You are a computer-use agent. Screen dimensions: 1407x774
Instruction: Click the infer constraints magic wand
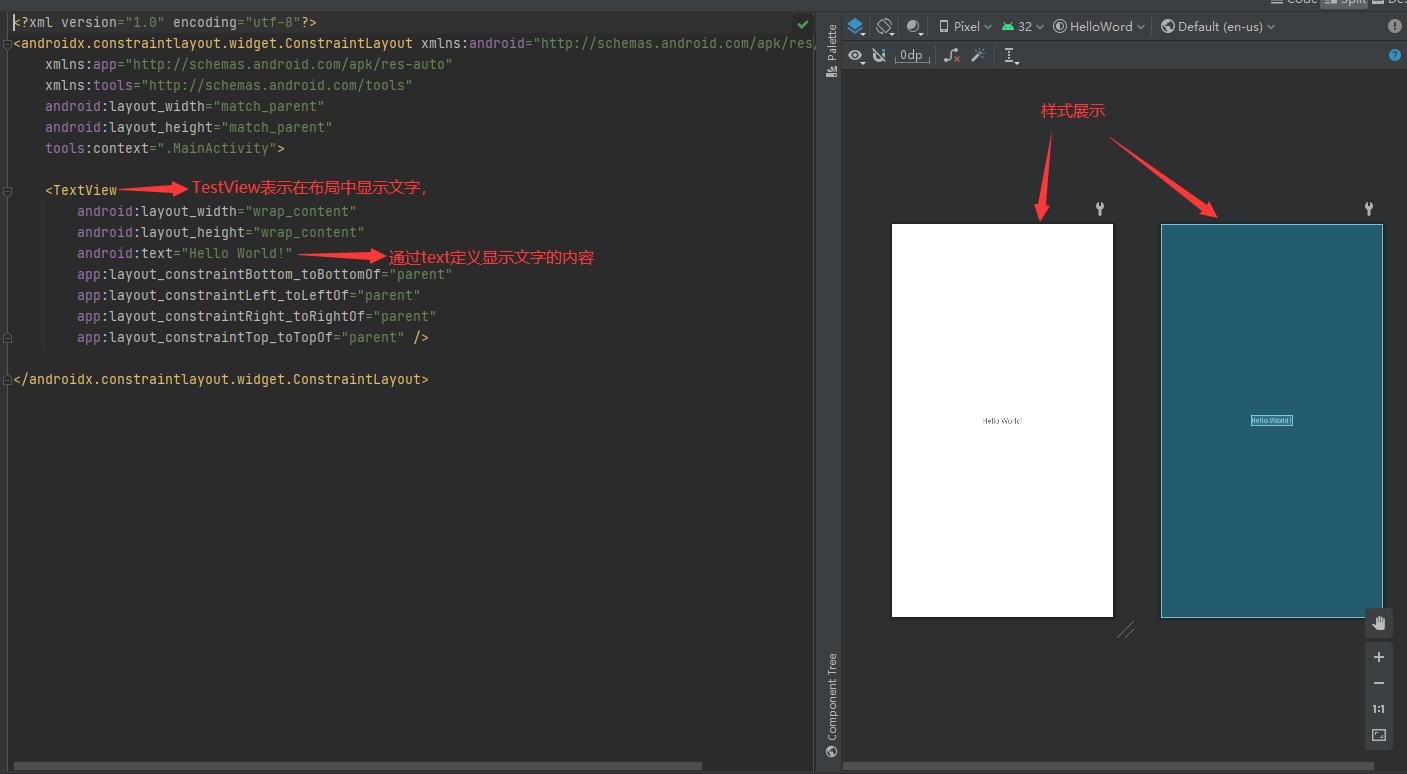point(979,56)
